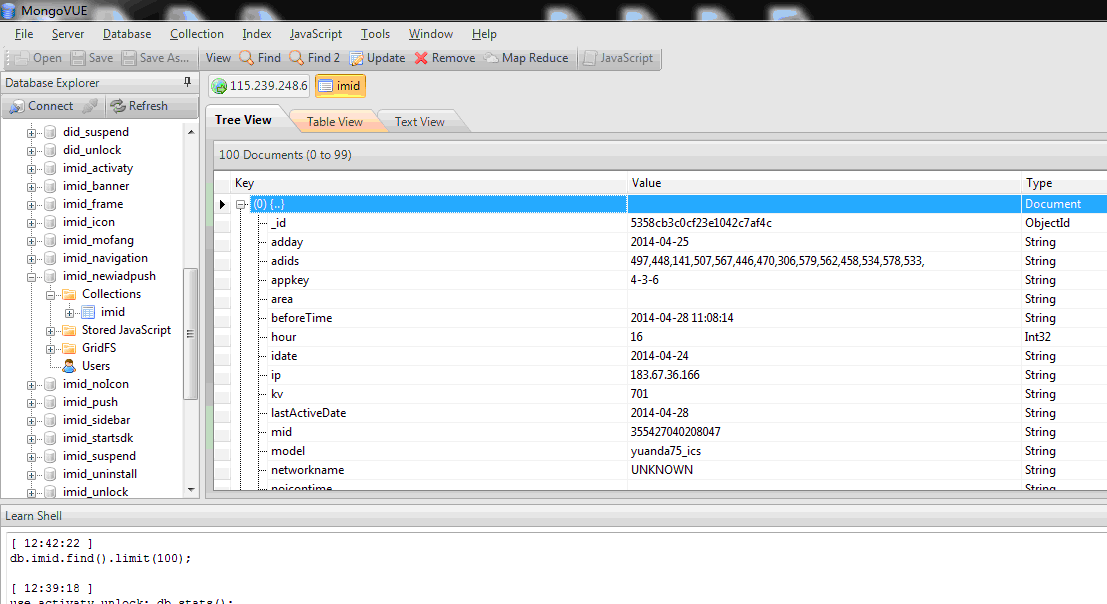Select the imid_navigation database
This screenshot has width=1107, height=604.
[104, 258]
